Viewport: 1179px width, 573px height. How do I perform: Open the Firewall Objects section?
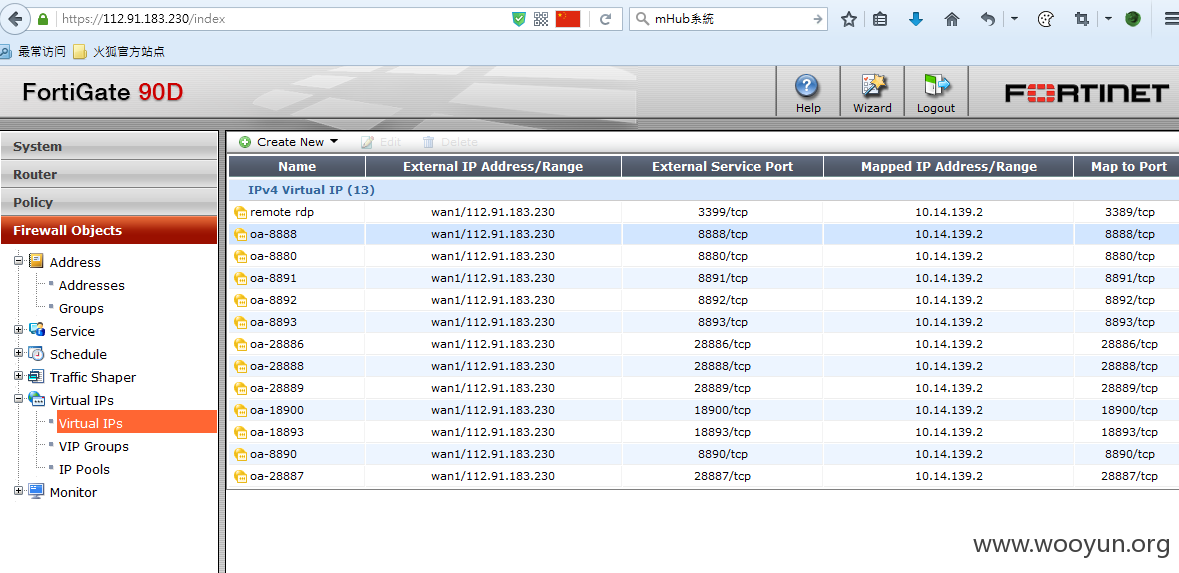tap(109, 230)
